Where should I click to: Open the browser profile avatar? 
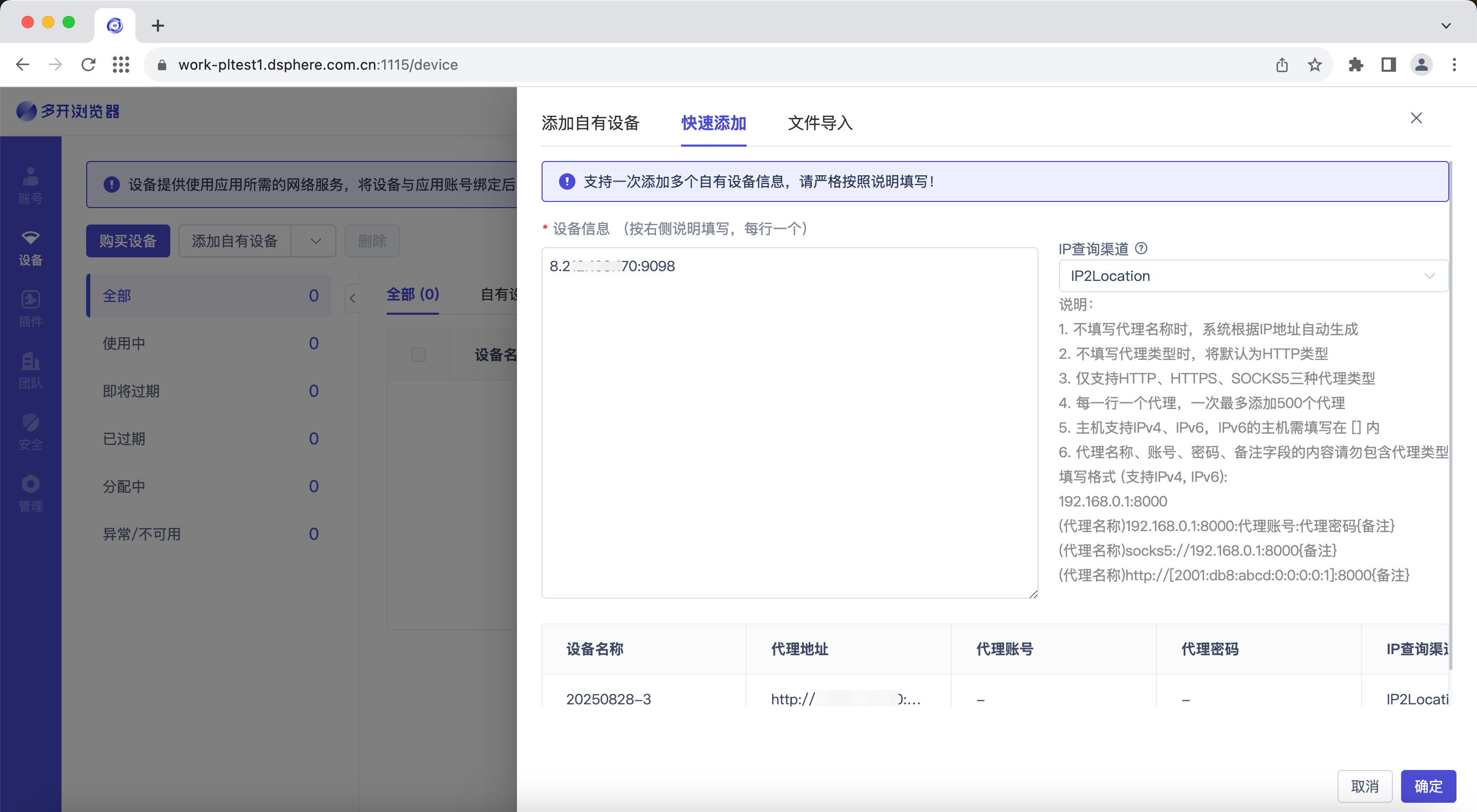click(x=1422, y=65)
